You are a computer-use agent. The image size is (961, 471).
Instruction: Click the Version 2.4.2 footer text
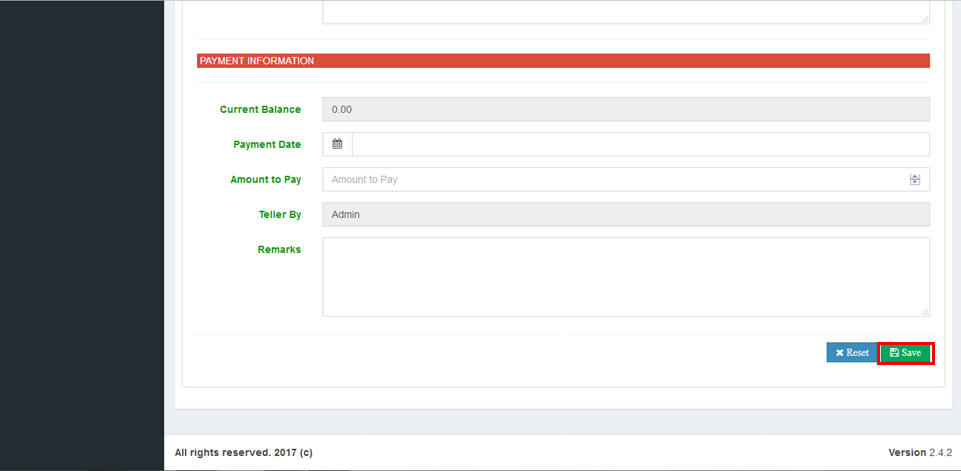(x=920, y=453)
